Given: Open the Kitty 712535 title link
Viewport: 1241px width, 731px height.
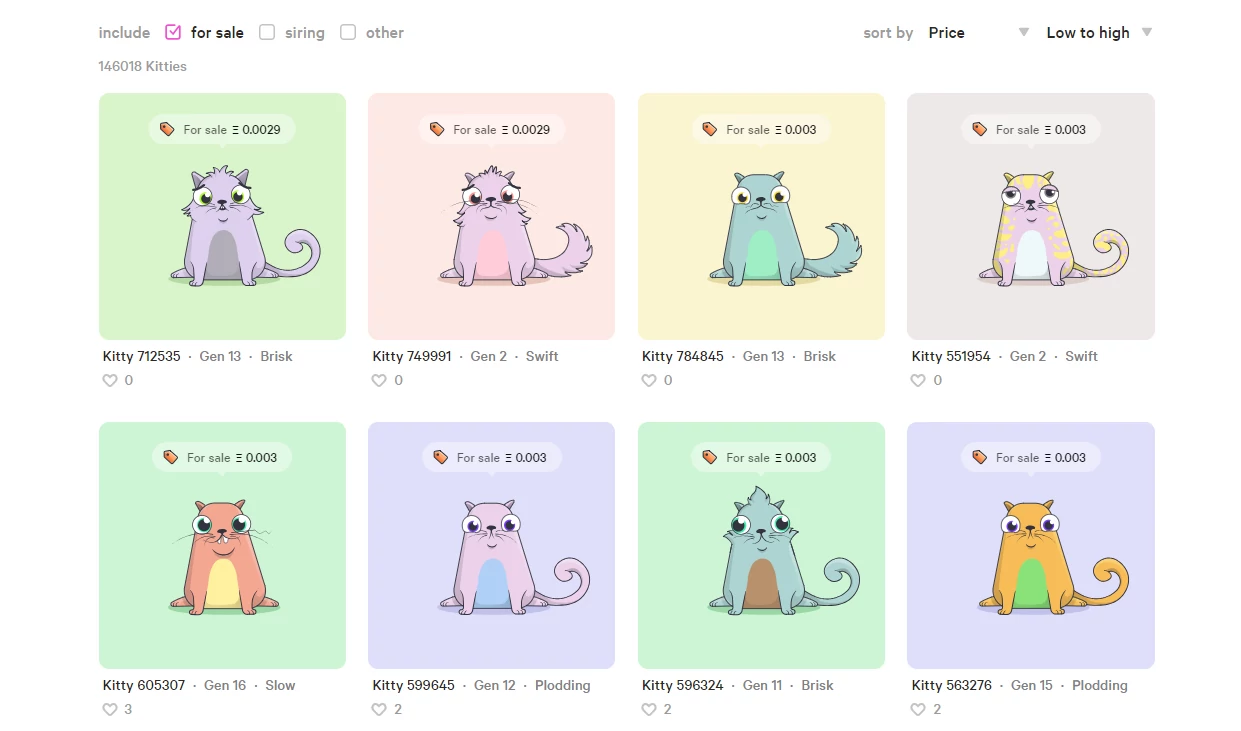Looking at the screenshot, I should [142, 356].
